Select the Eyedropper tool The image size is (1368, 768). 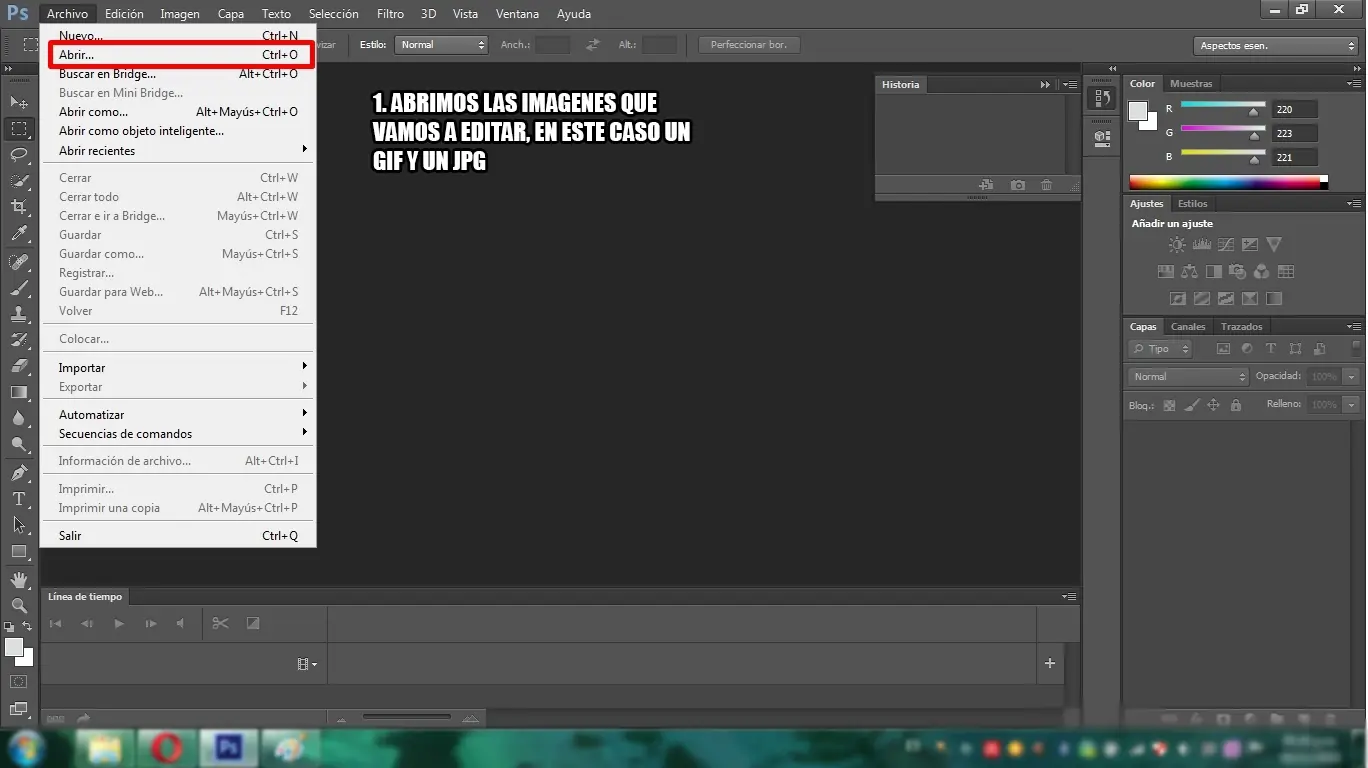point(19,234)
